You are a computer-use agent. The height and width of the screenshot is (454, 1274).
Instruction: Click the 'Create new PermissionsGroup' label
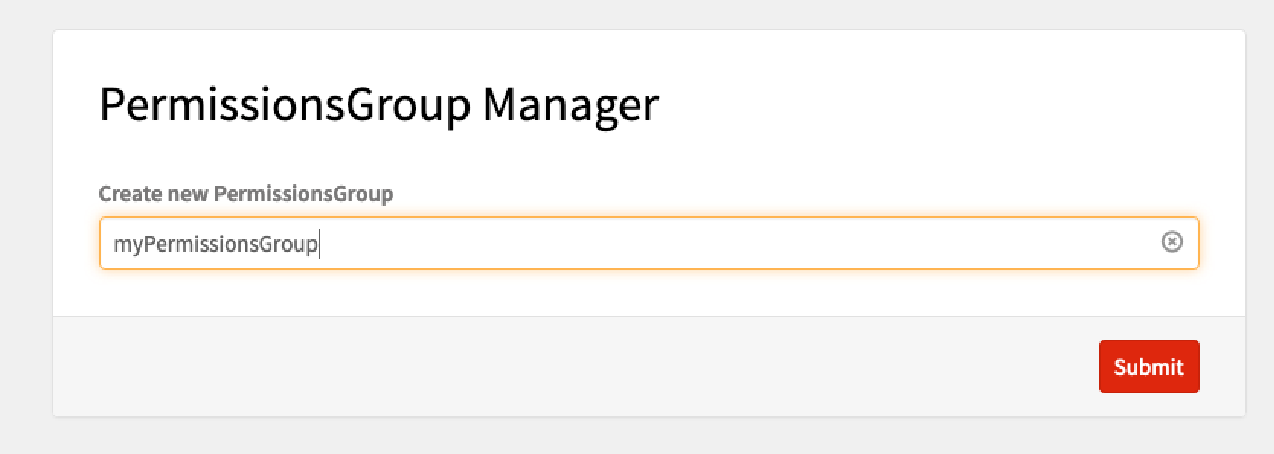click(245, 193)
